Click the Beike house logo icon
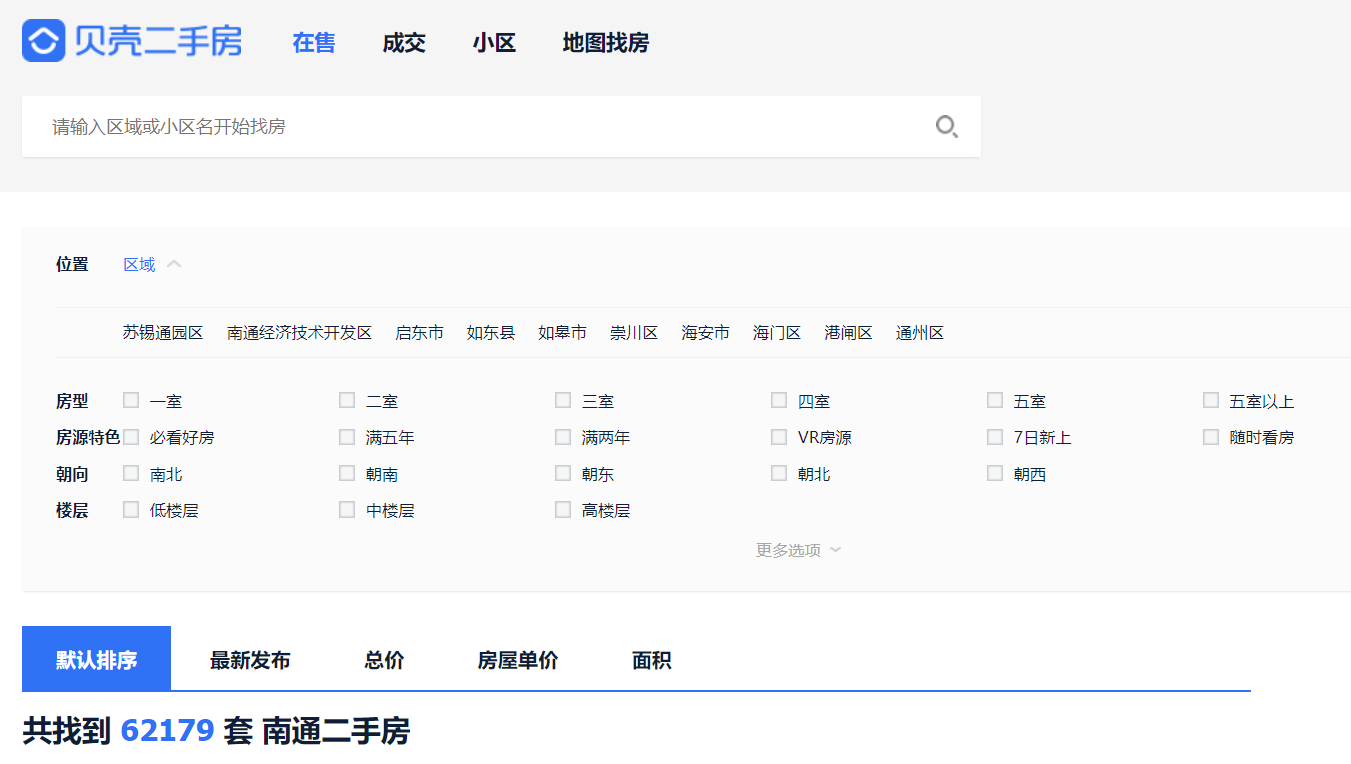Screen dimensions: 1351x764 click(x=42, y=41)
